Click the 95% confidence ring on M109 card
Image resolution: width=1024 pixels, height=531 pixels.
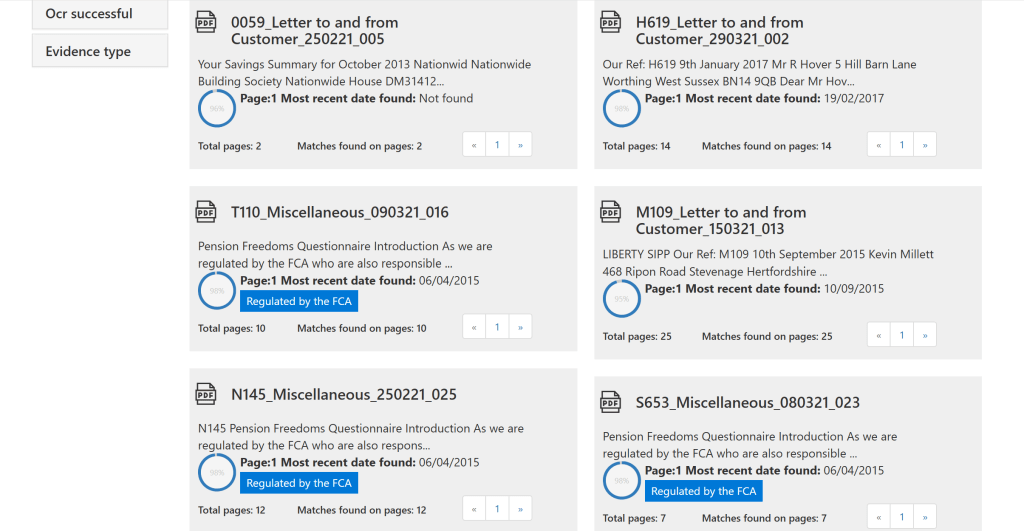pos(622,298)
